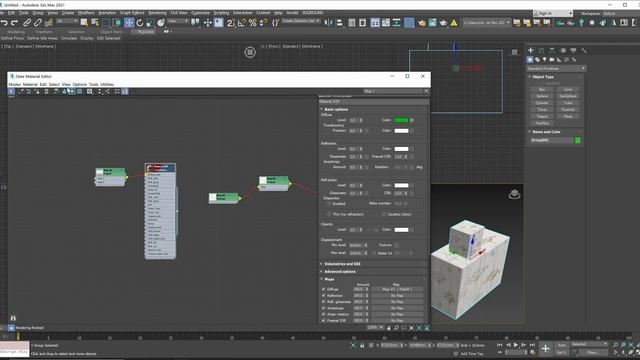
Task: Open the Rendering menu
Action: point(157,13)
